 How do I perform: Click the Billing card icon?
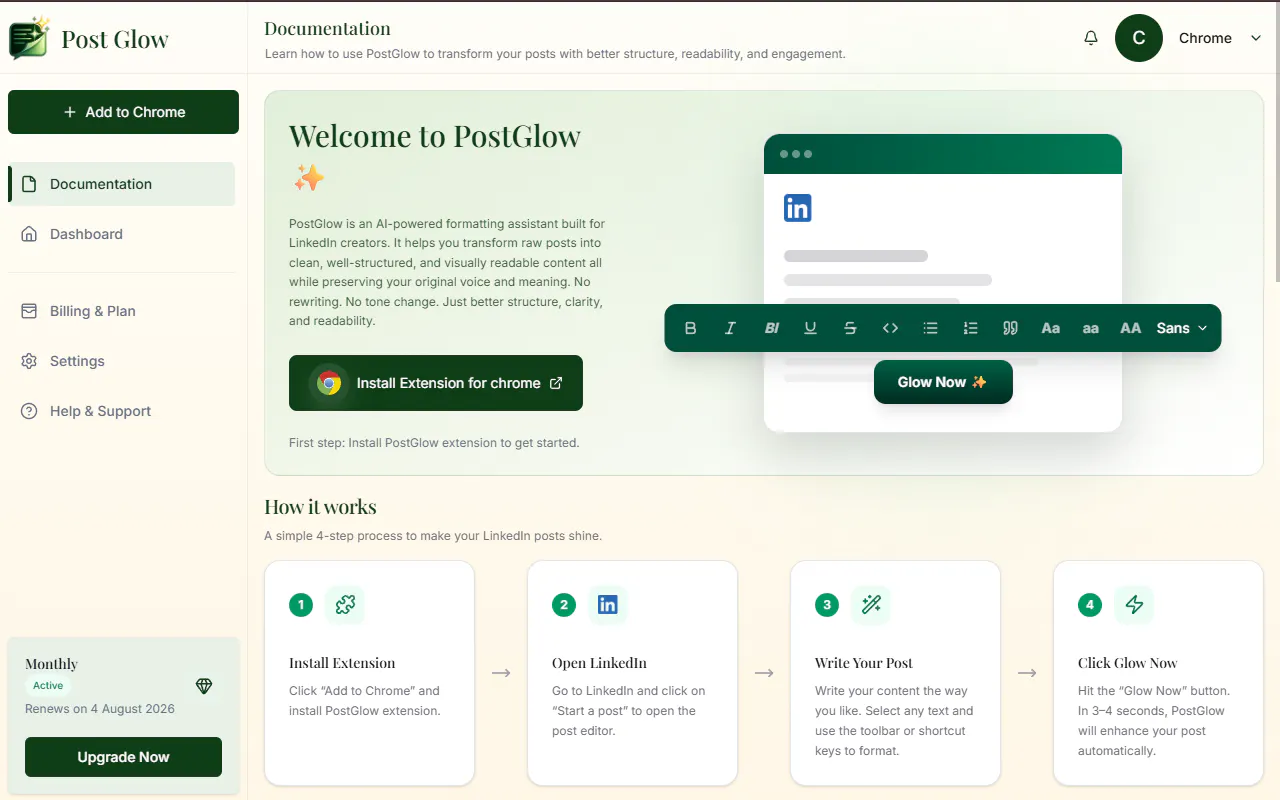[29, 311]
